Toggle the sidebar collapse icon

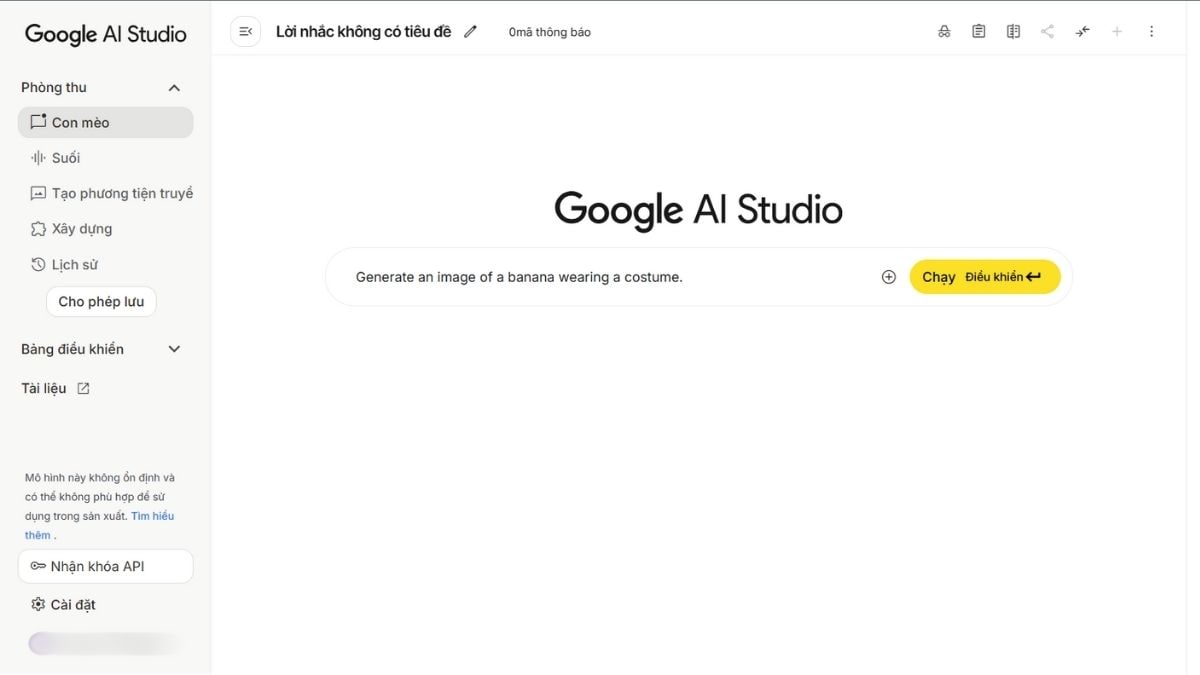245,32
